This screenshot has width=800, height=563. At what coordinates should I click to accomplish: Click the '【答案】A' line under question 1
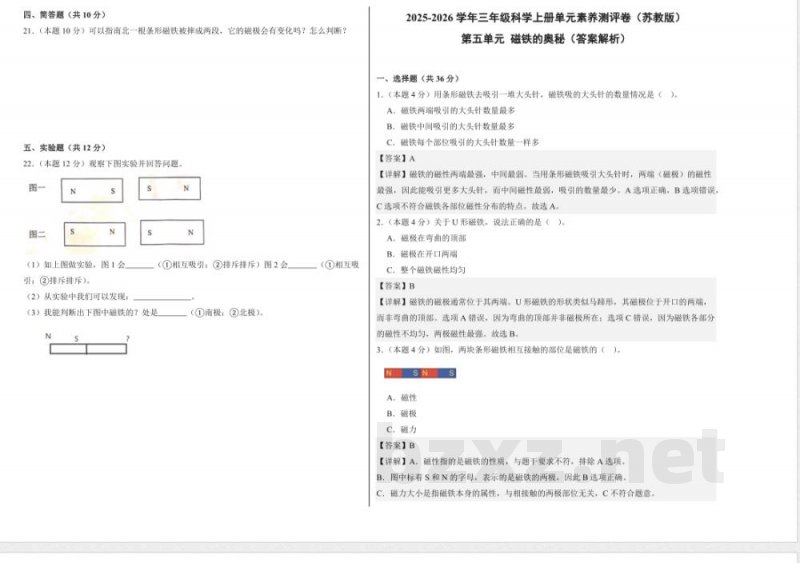(396, 159)
